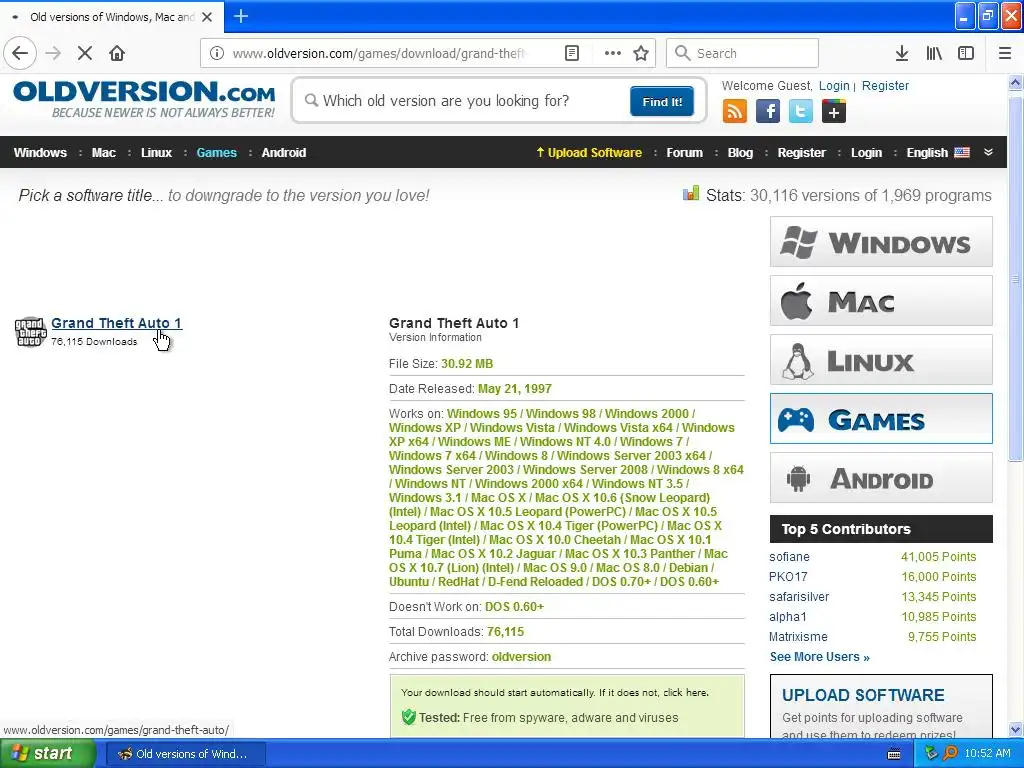Click the OLDVERSION.com logo
Viewport: 1024px width, 768px height.
coord(144,99)
